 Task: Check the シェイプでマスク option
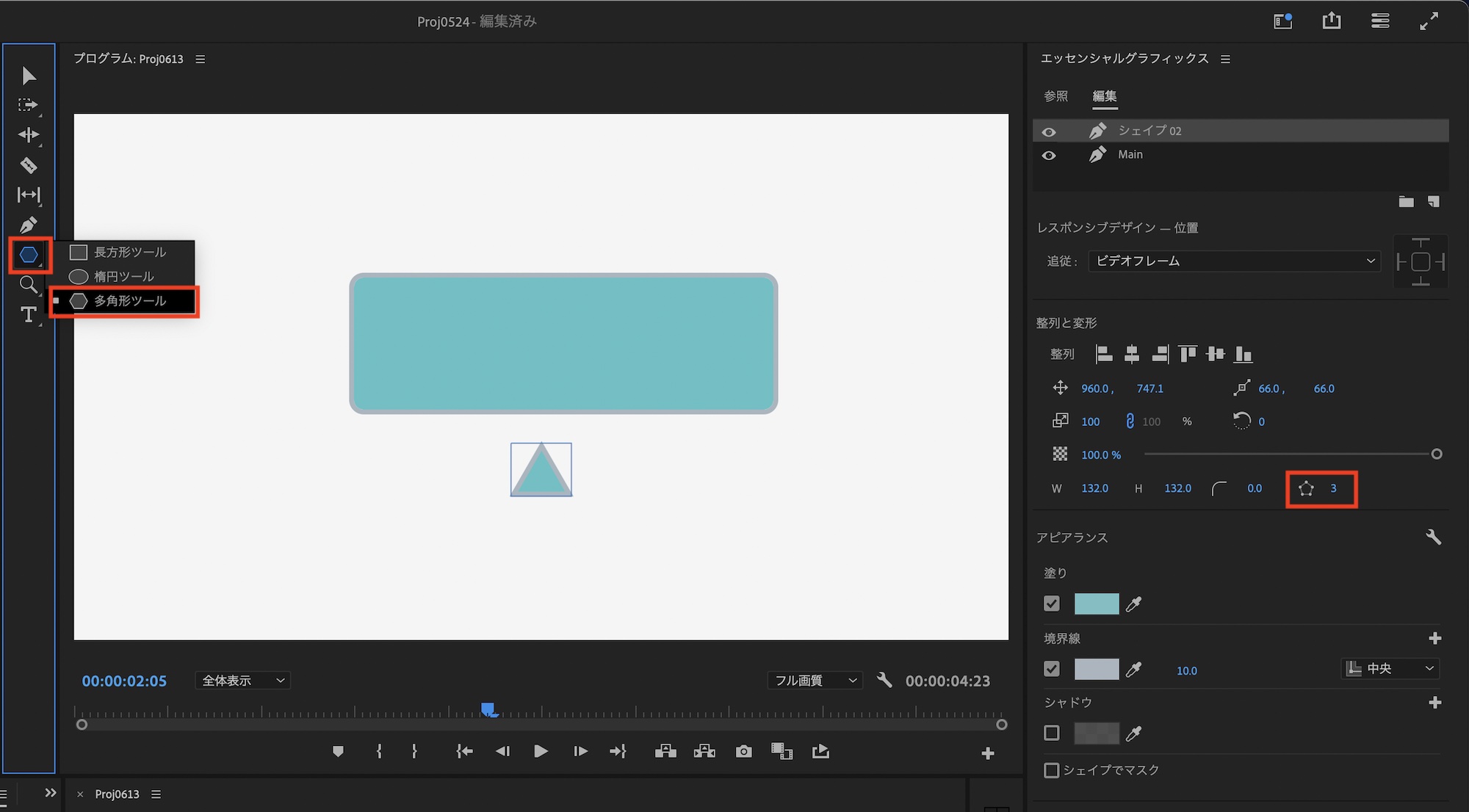point(1052,770)
